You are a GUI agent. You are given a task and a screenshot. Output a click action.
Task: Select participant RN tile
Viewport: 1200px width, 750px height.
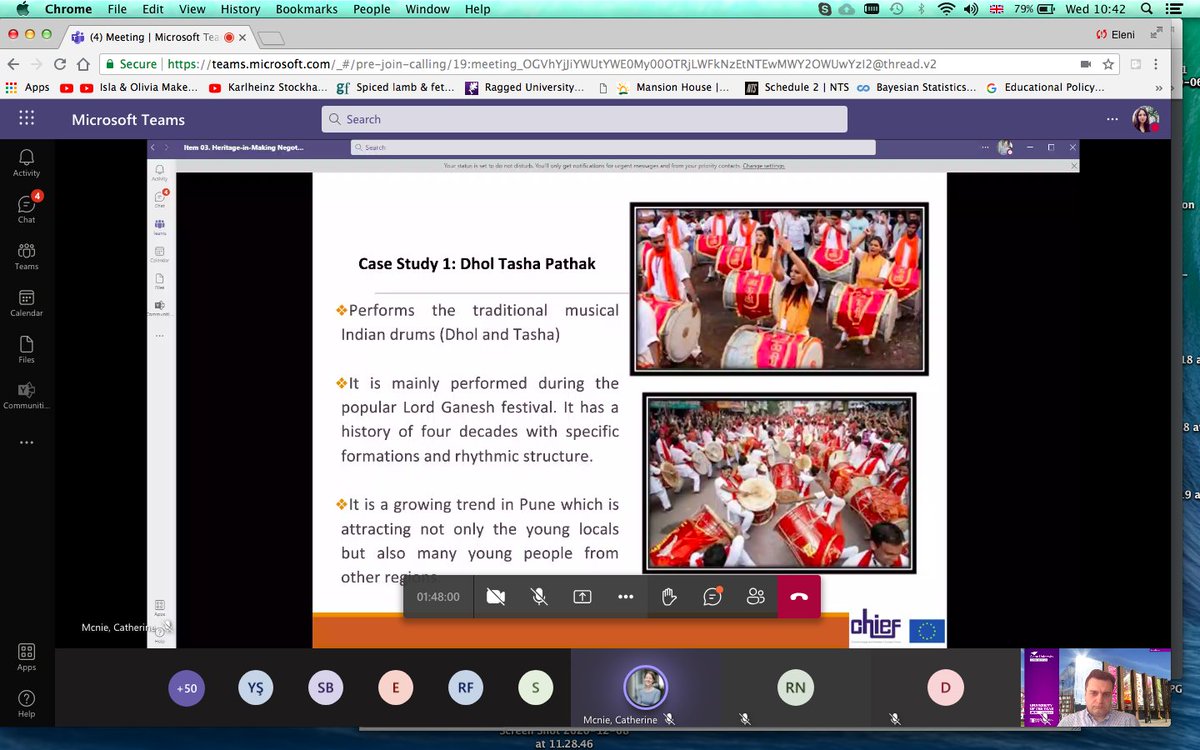pos(795,688)
